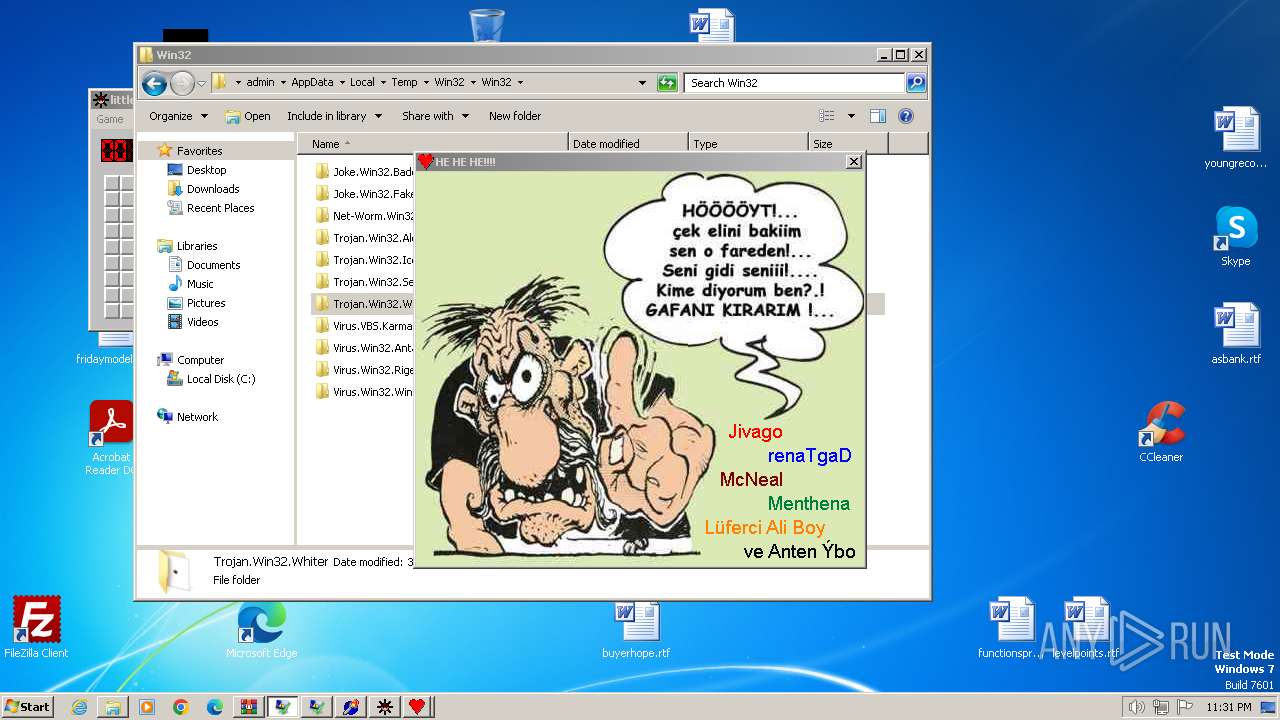Click in the Search Win32 field

795,83
